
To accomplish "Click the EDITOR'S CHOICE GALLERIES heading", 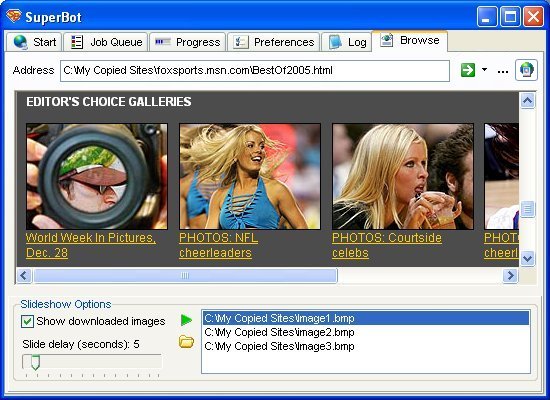I will (109, 102).
